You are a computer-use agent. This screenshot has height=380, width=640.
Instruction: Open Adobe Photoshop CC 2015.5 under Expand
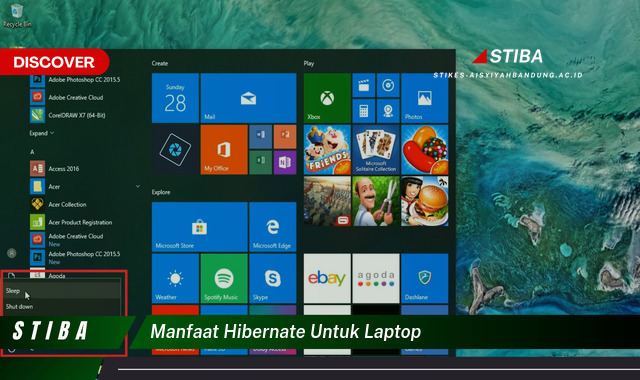coord(76,80)
